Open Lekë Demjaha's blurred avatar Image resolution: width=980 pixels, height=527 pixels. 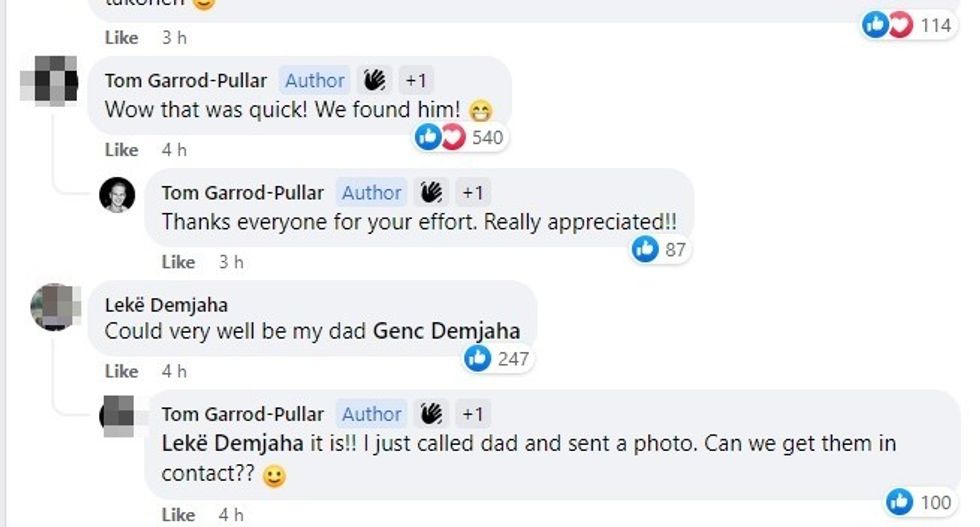[x=55, y=306]
